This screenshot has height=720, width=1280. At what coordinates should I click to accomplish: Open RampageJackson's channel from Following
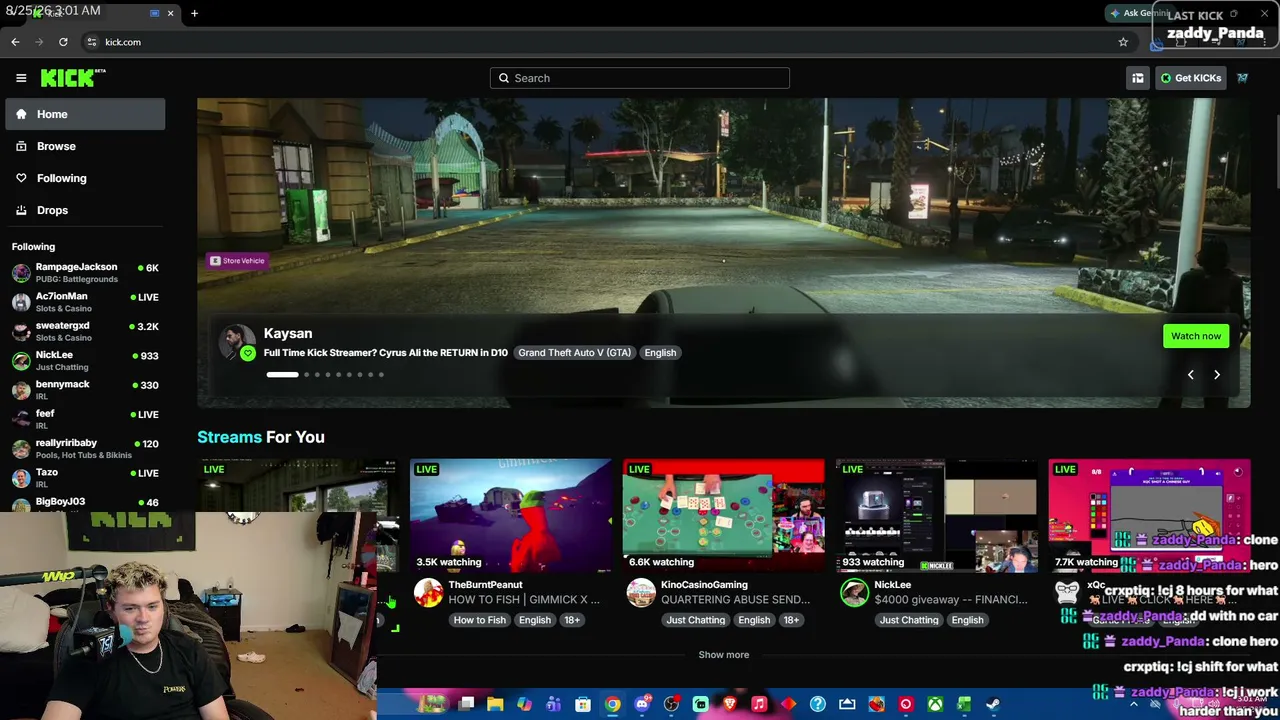coord(85,273)
